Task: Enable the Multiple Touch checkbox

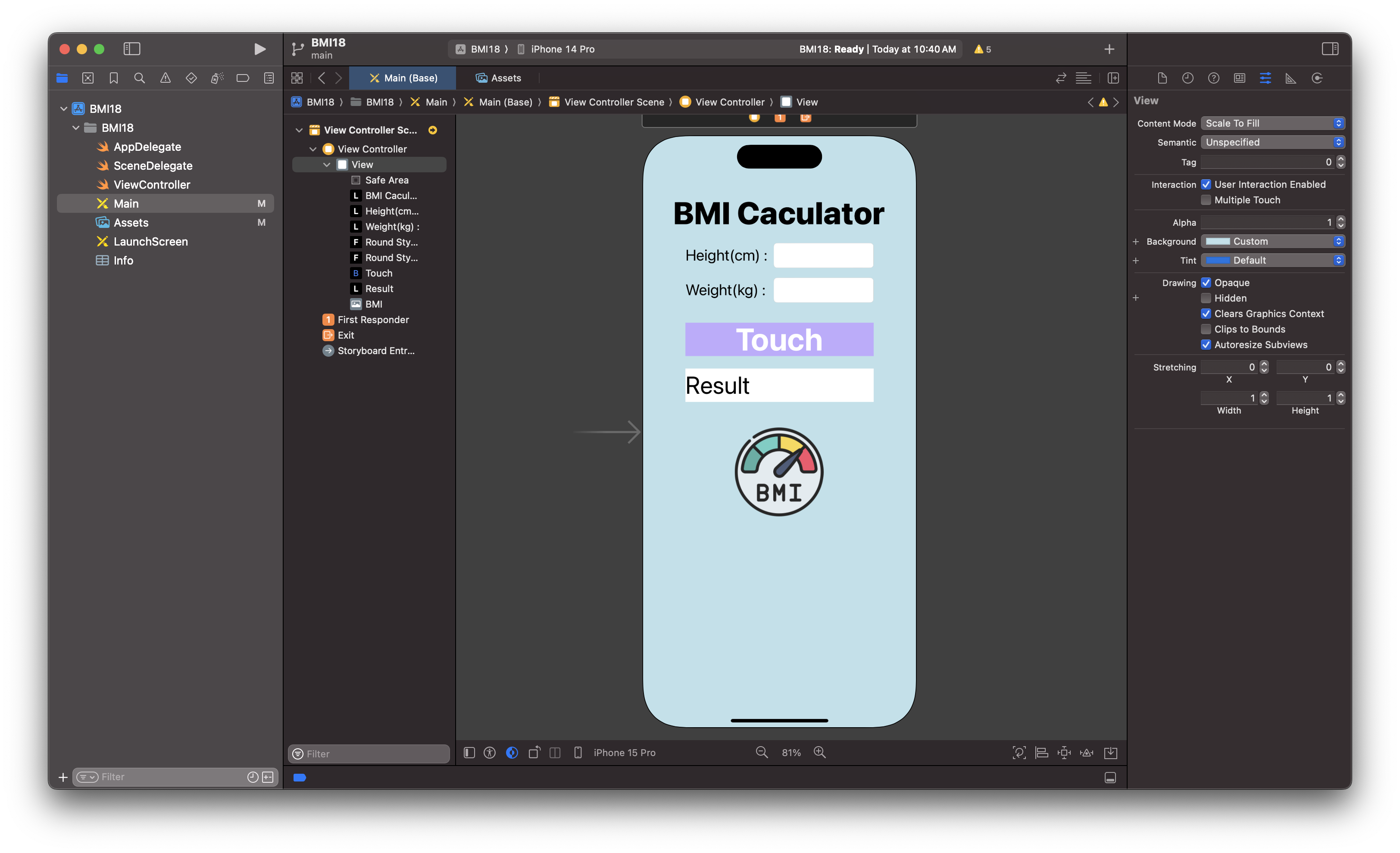Action: coord(1206,200)
